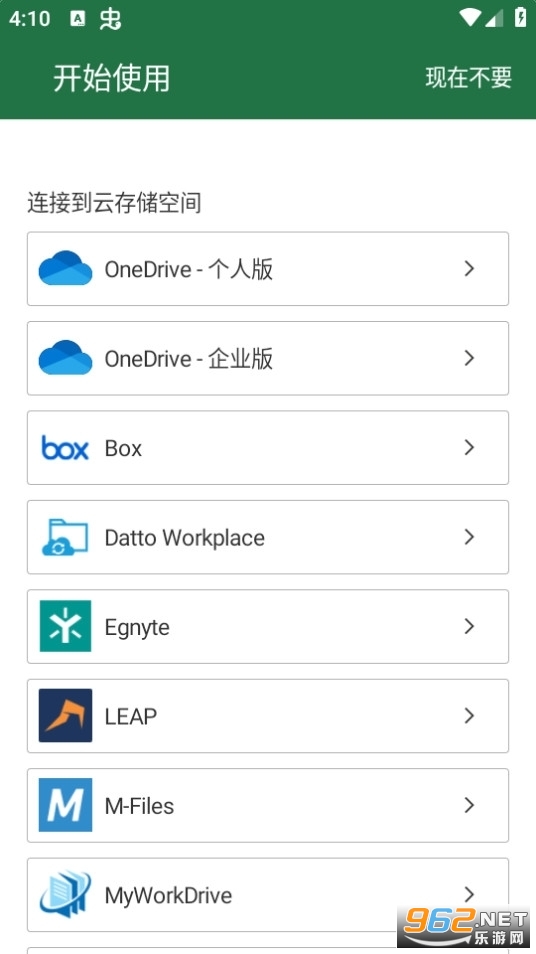Select the Egnyte text label
The width and height of the screenshot is (536, 954).
point(137,628)
